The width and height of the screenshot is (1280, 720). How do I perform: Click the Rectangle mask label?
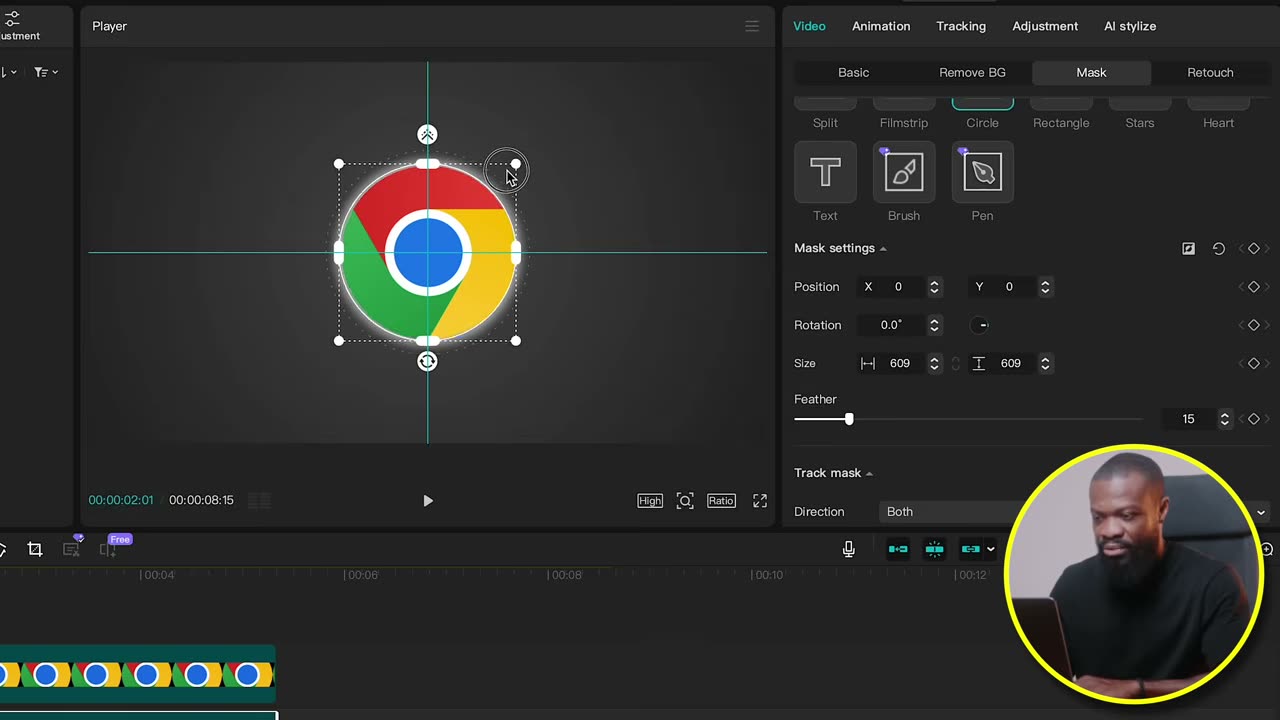(x=1061, y=123)
